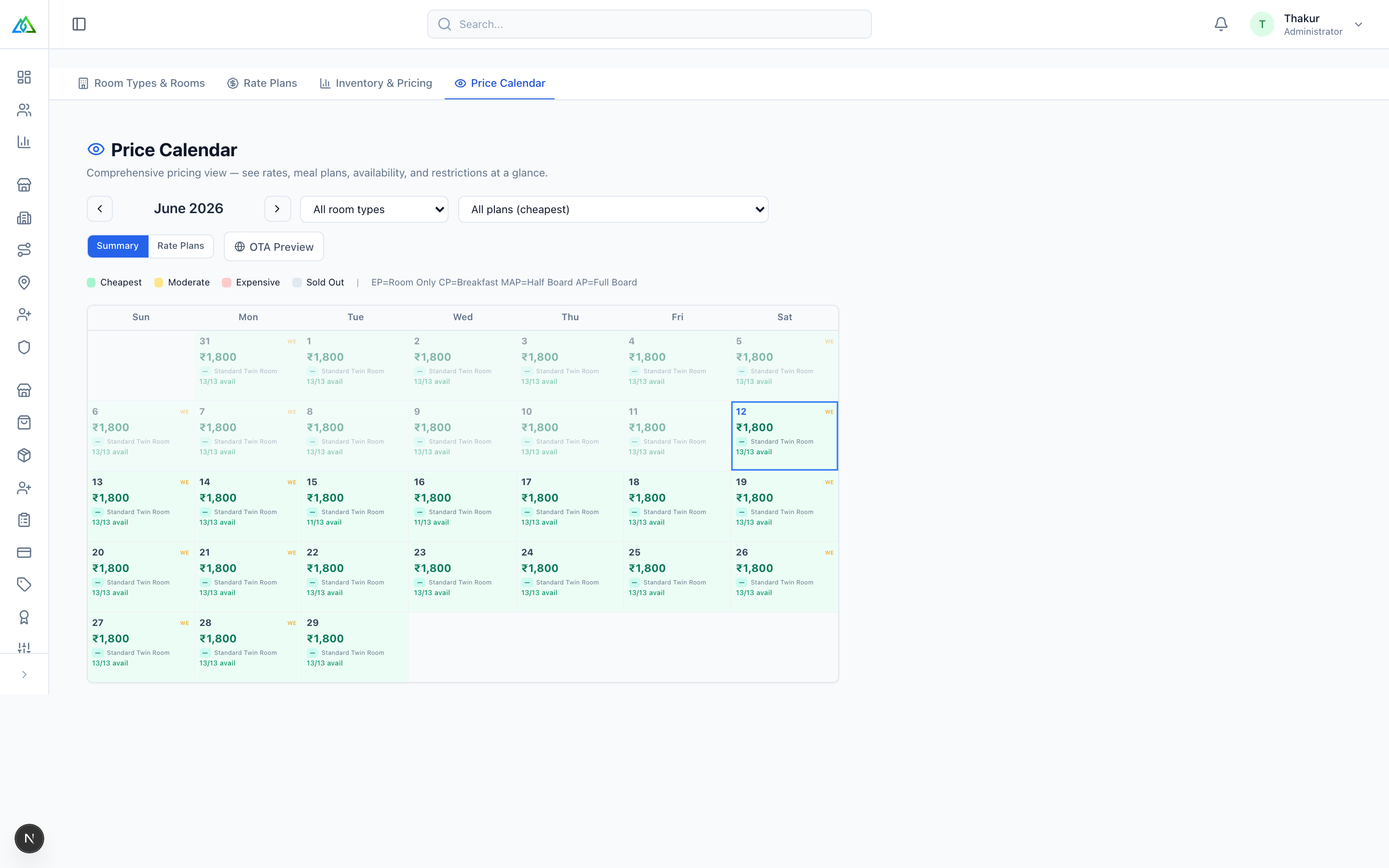This screenshot has width=1389, height=868.
Task: Expand the user menu chevron beside Thakur
Action: 1359,25
